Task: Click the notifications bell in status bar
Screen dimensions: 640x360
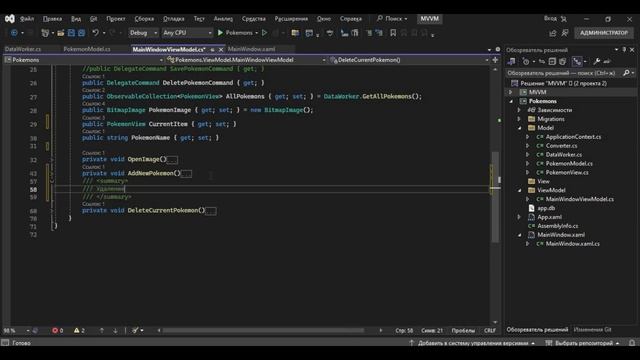Action: click(632, 343)
